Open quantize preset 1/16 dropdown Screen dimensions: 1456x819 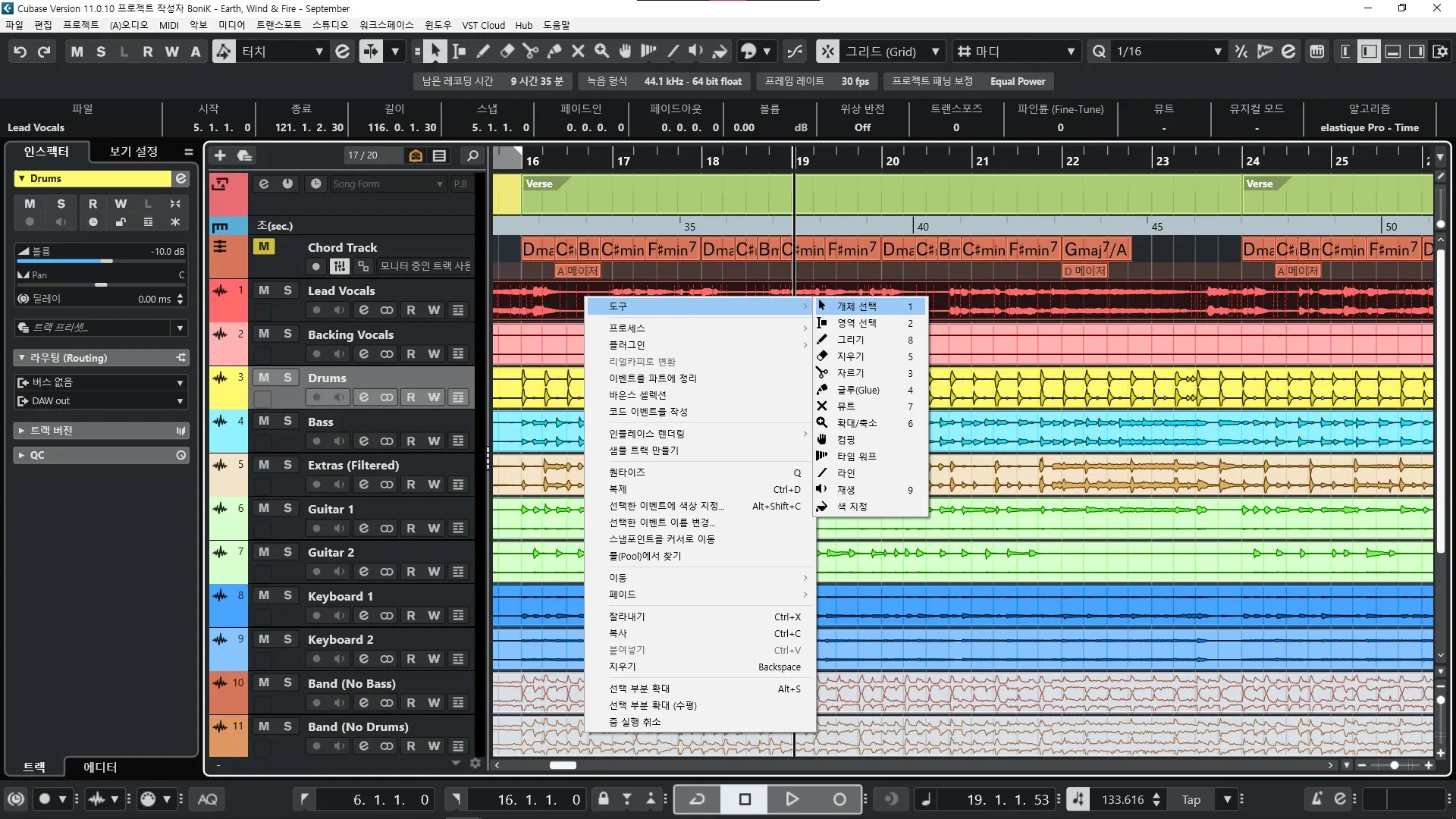click(x=1168, y=52)
